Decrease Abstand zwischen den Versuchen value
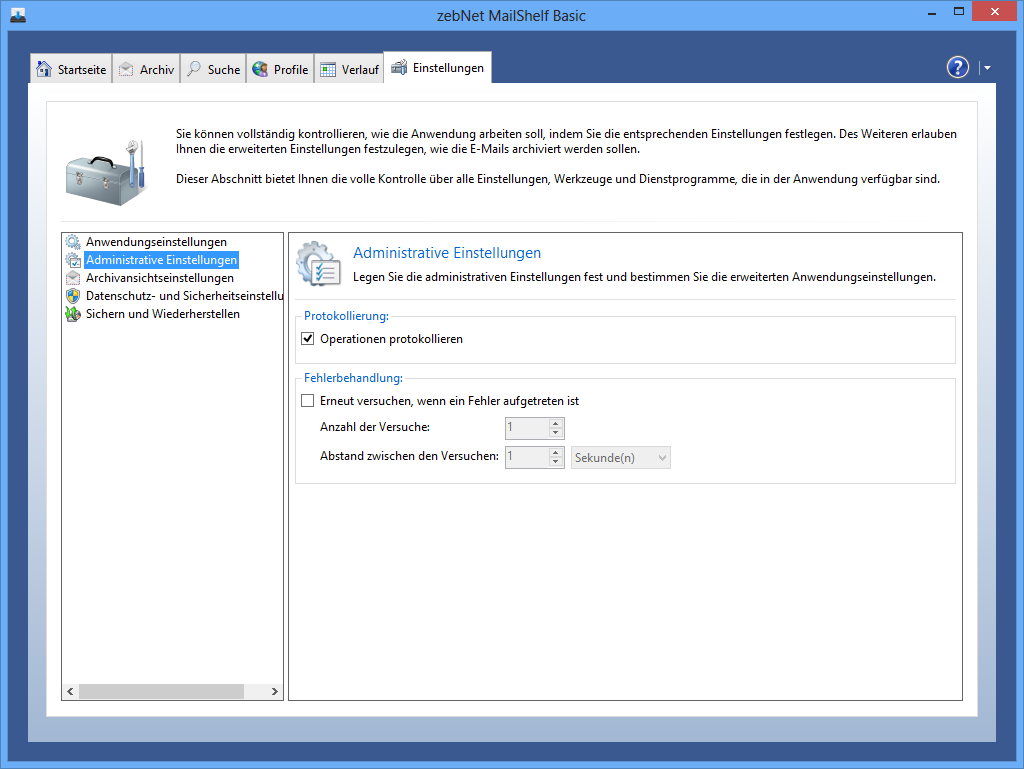 [x=555, y=462]
